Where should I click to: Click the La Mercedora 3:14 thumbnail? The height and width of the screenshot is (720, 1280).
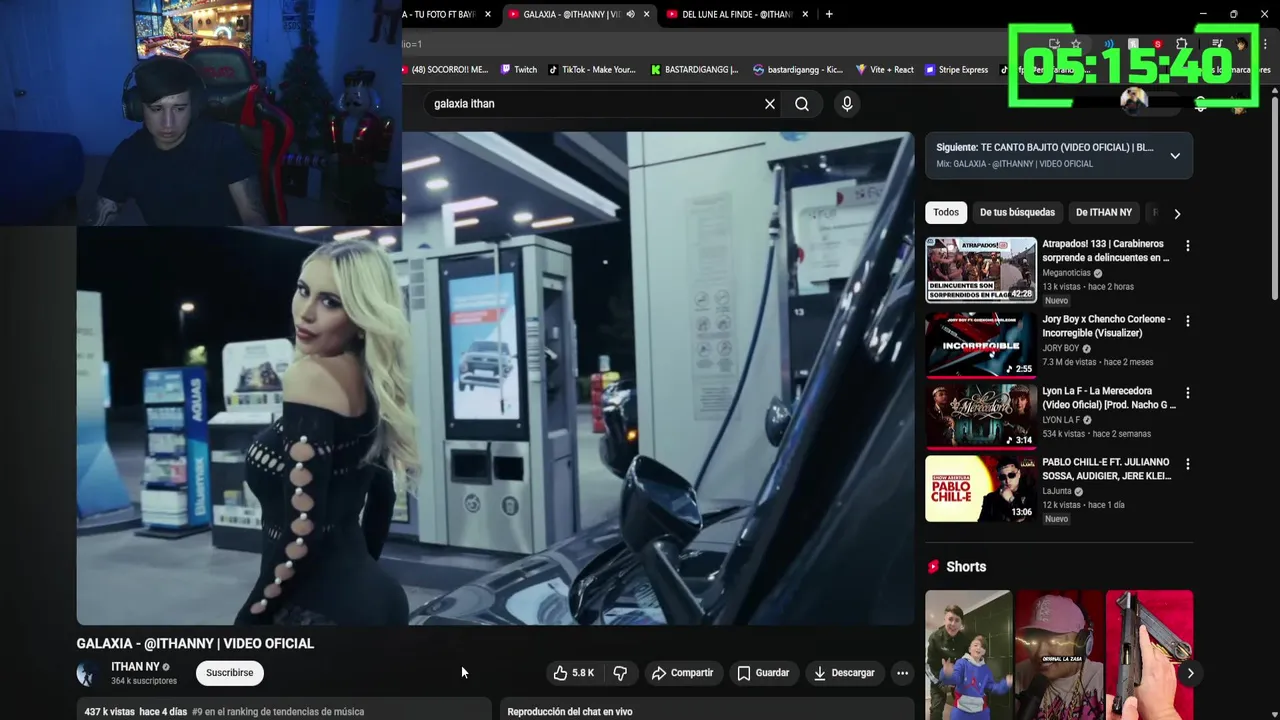pyautogui.click(x=981, y=416)
